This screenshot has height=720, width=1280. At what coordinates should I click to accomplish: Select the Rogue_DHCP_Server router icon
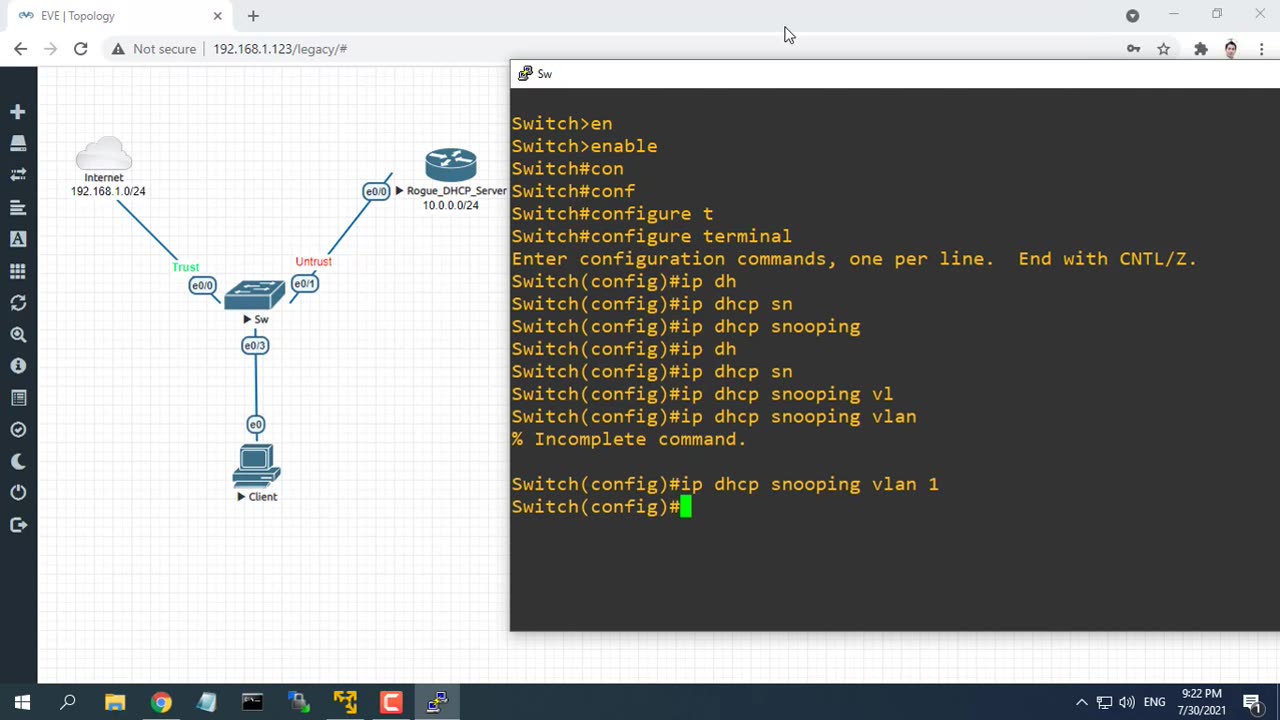[x=450, y=165]
